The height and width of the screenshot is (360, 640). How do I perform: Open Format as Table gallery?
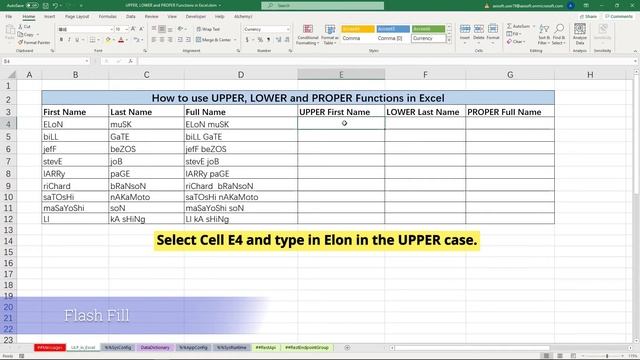329,35
